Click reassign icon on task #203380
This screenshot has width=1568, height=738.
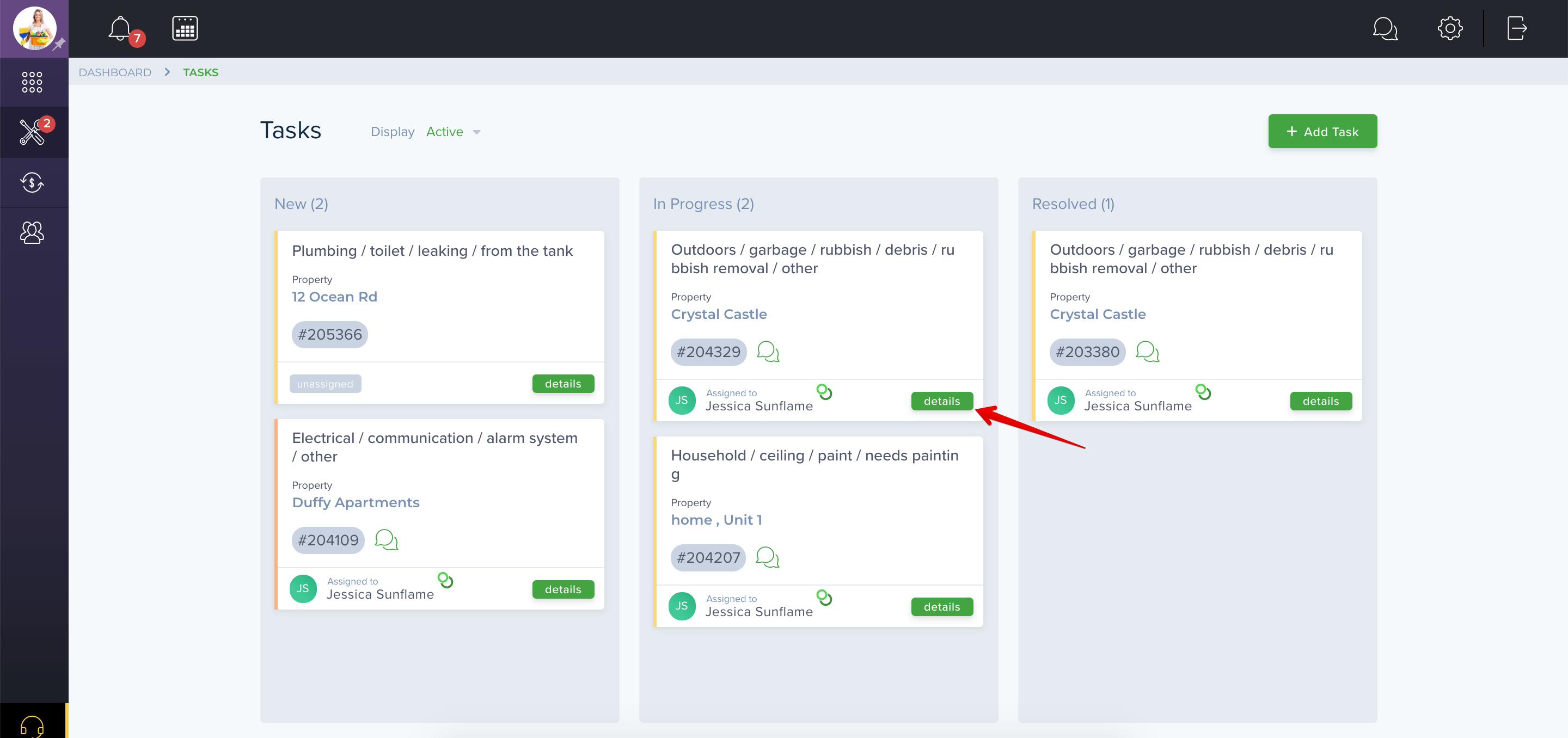1203,392
